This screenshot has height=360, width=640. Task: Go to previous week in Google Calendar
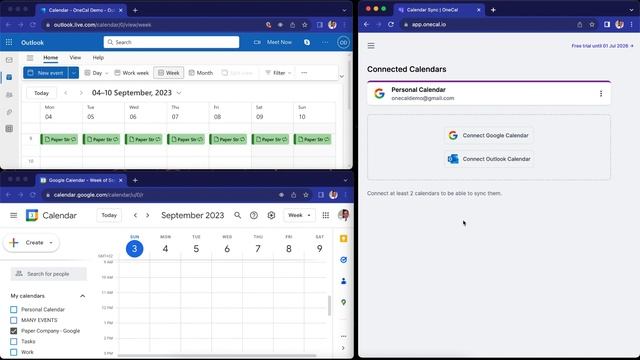tap(135, 215)
